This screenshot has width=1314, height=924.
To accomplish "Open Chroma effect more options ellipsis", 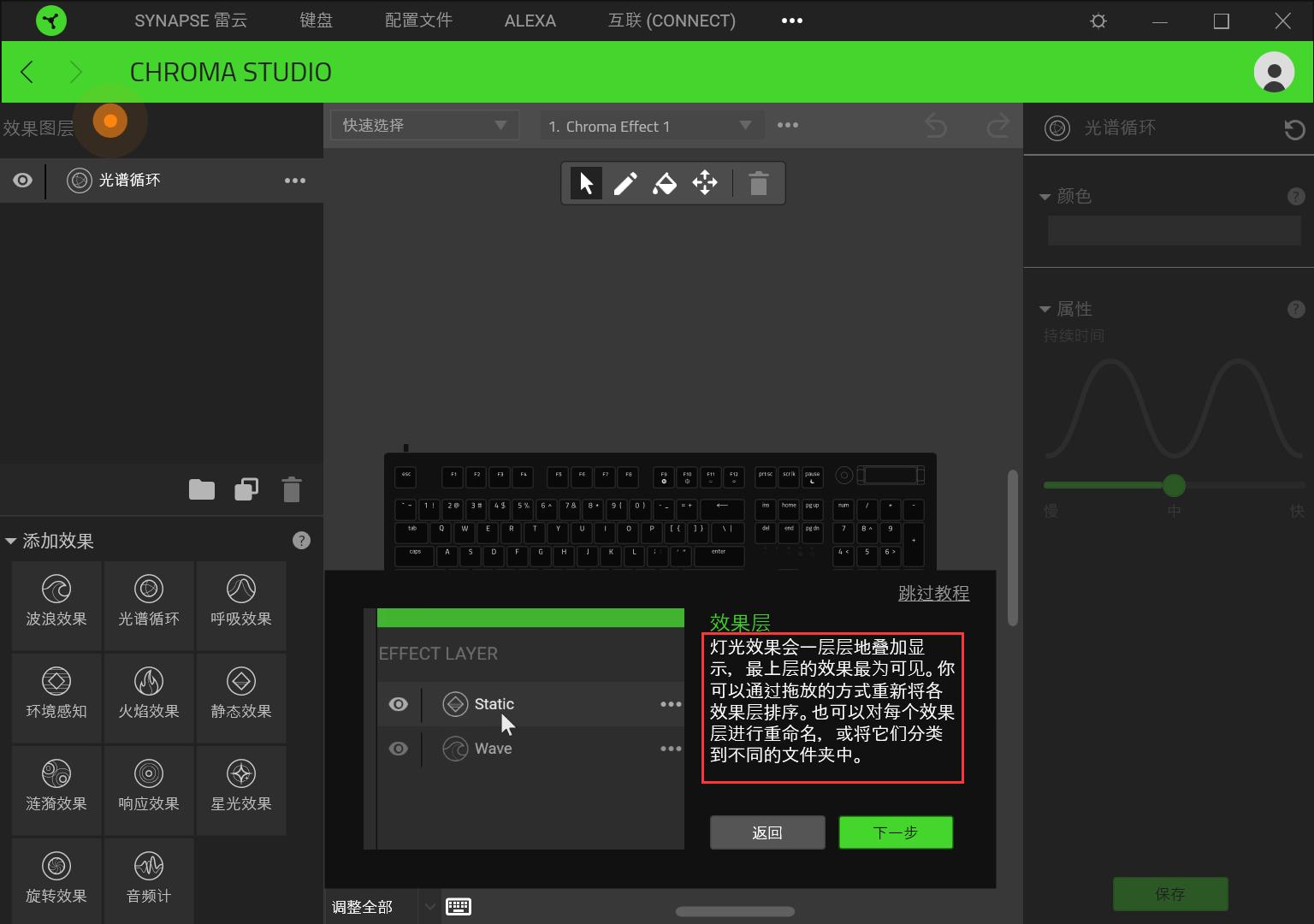I will pyautogui.click(x=788, y=125).
